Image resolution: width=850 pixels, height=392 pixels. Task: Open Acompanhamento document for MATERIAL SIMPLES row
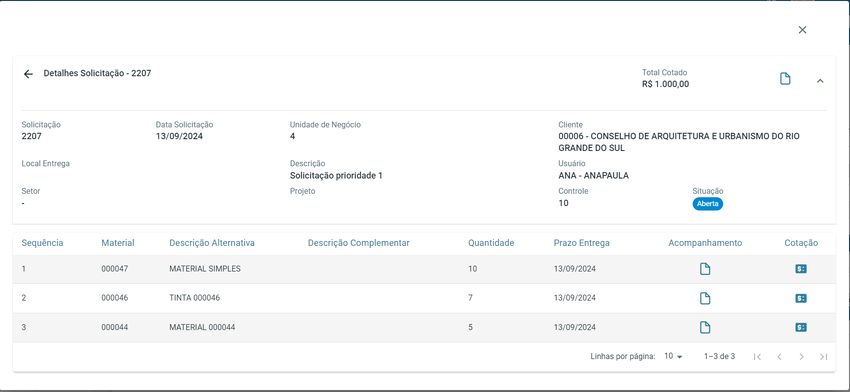pyautogui.click(x=705, y=269)
